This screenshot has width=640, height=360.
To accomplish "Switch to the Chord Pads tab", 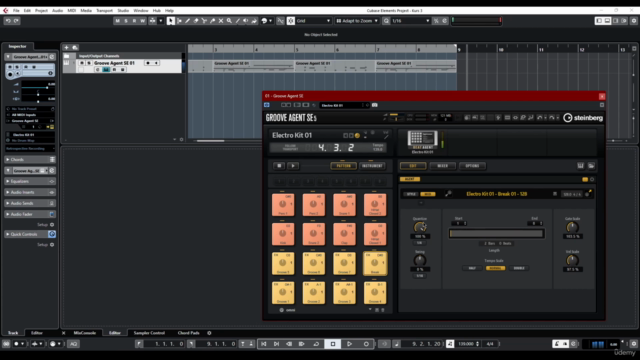I will click(x=188, y=333).
